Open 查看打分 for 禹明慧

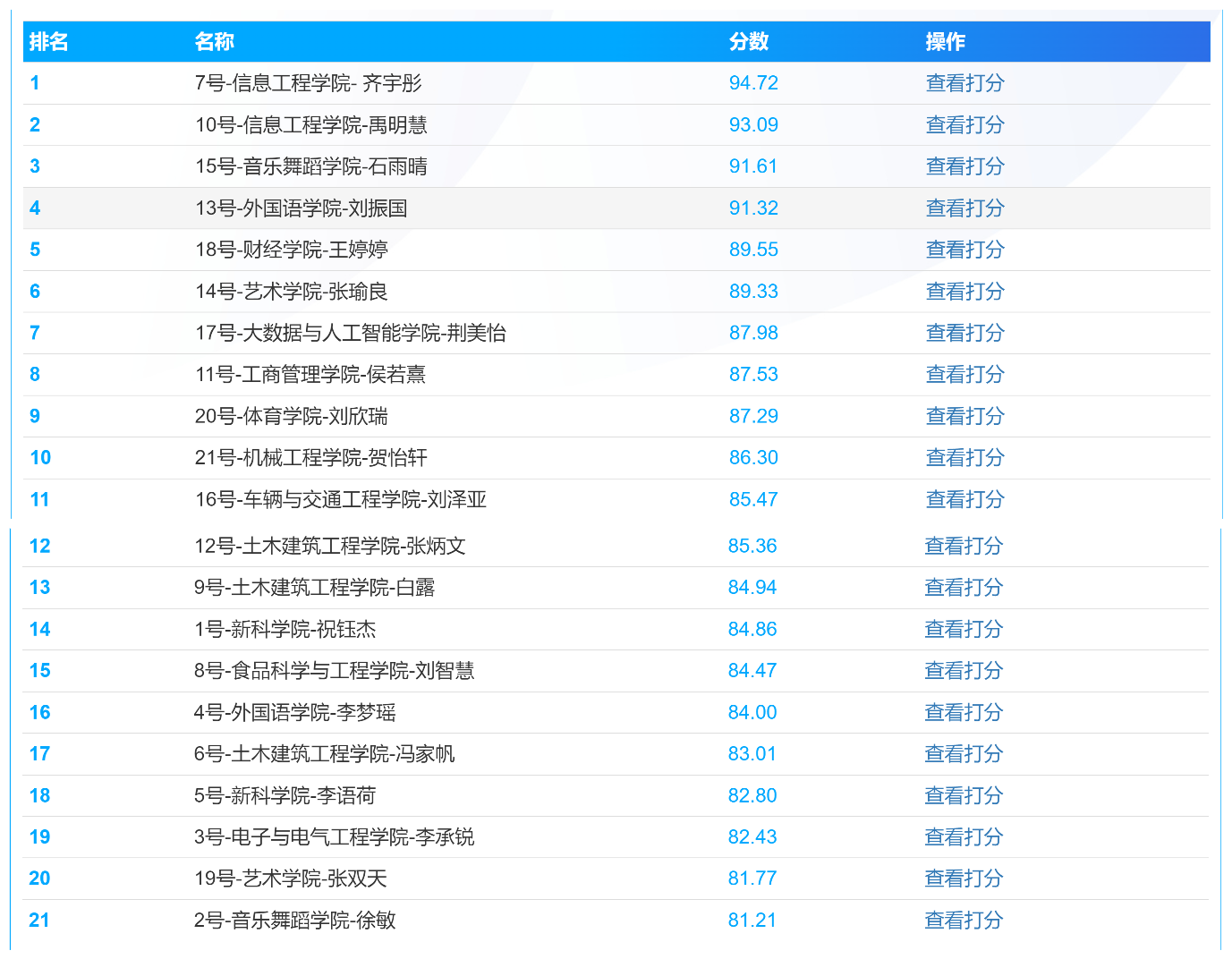[964, 125]
